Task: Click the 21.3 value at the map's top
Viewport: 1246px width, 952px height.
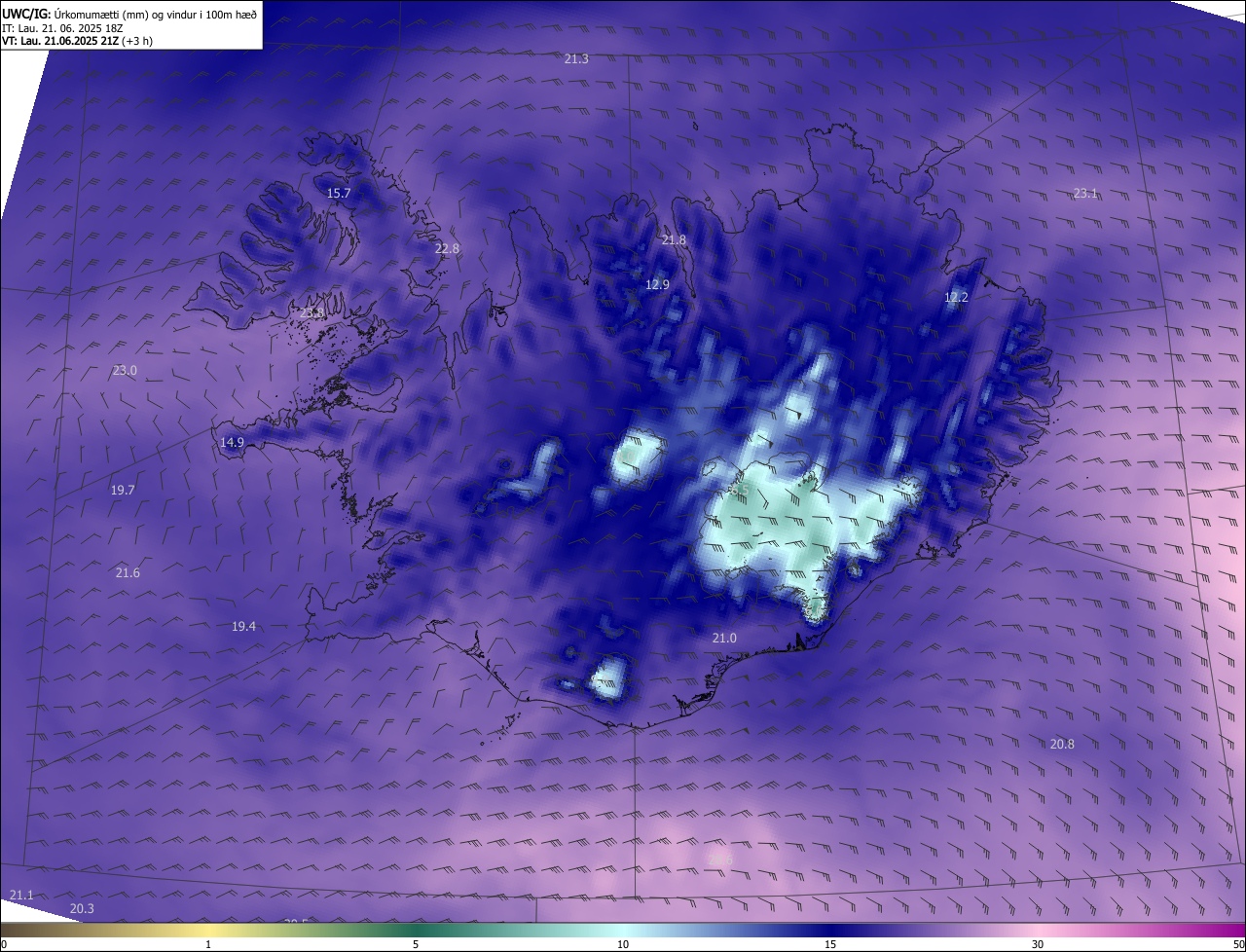Action: pos(576,59)
